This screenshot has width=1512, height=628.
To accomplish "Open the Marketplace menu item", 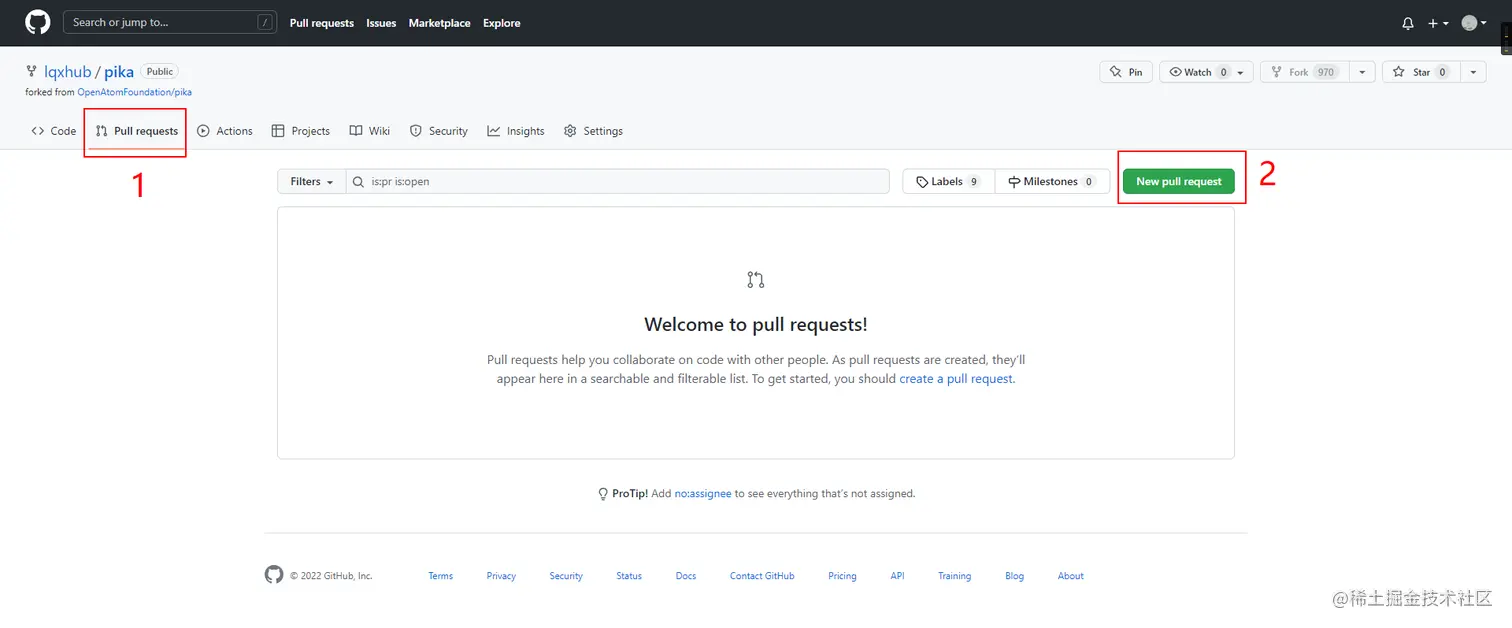I will (x=439, y=22).
